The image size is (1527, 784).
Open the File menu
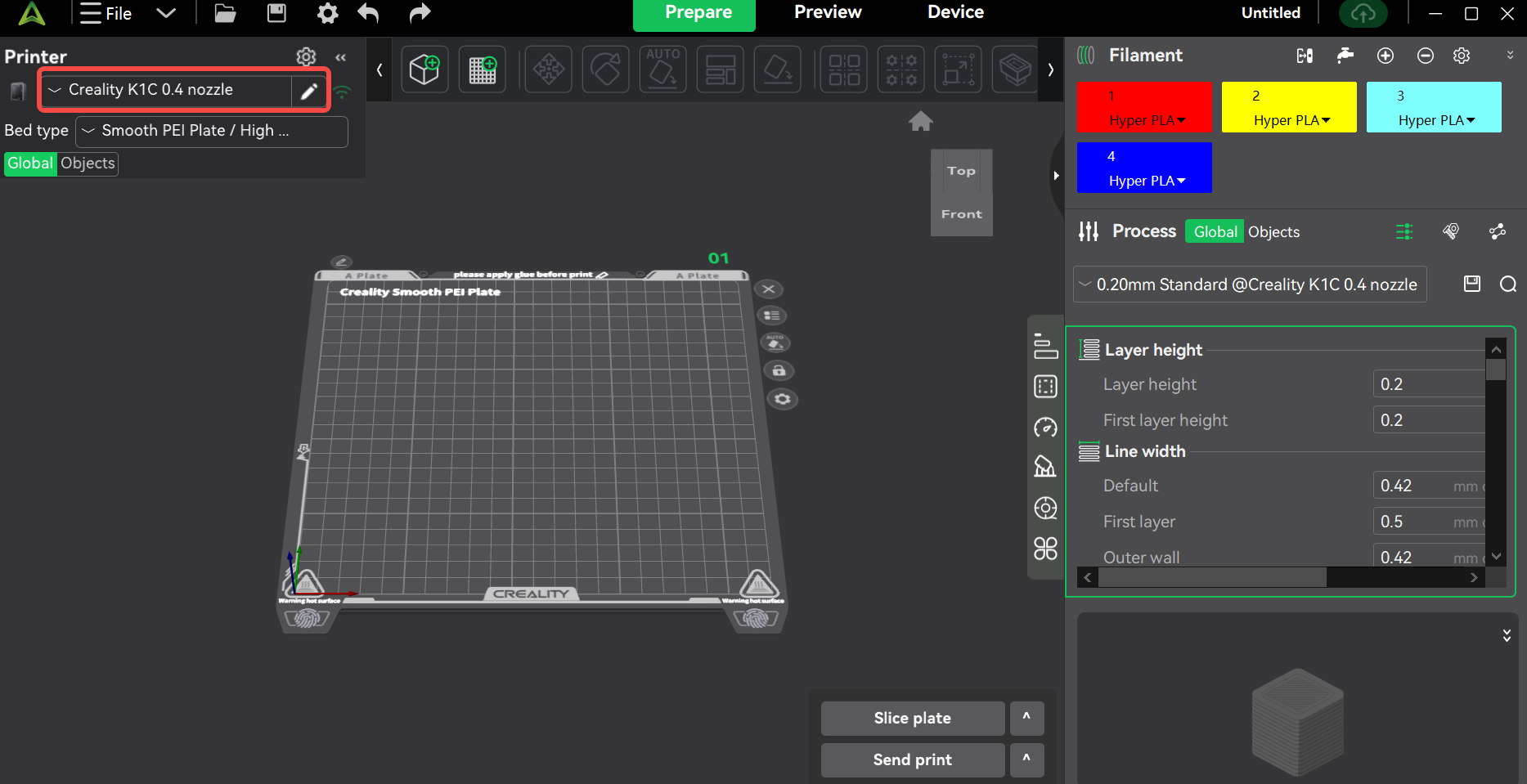pyautogui.click(x=106, y=13)
